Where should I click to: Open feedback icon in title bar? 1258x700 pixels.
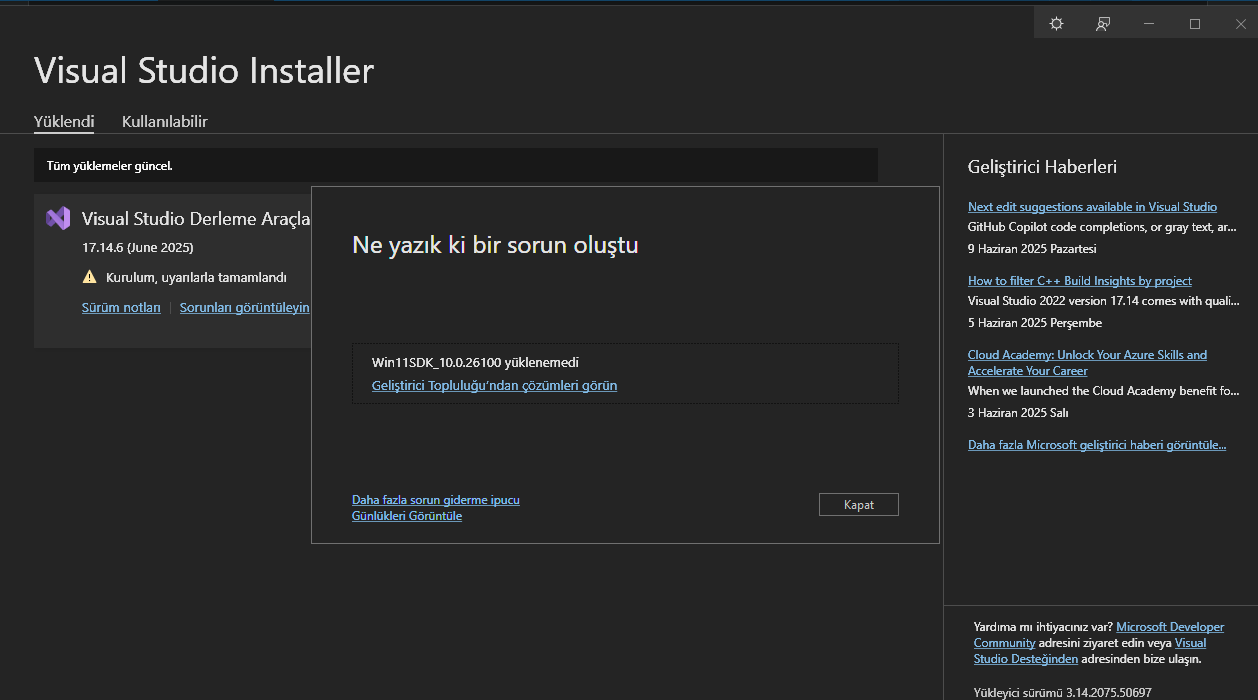tap(1103, 24)
